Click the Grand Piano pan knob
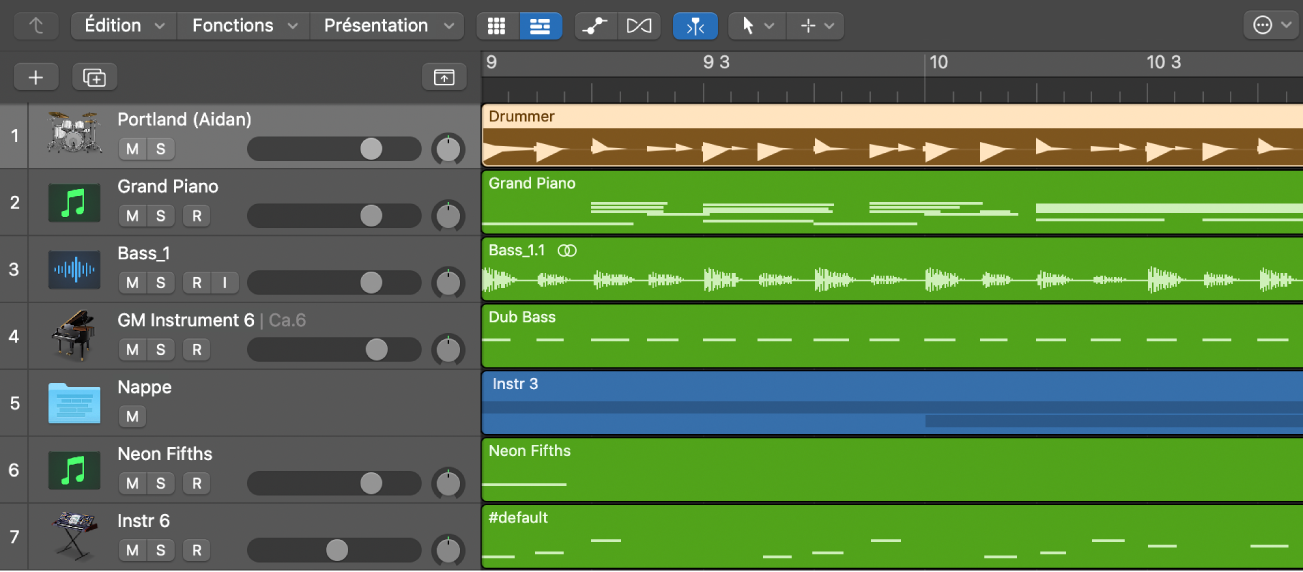 448,217
